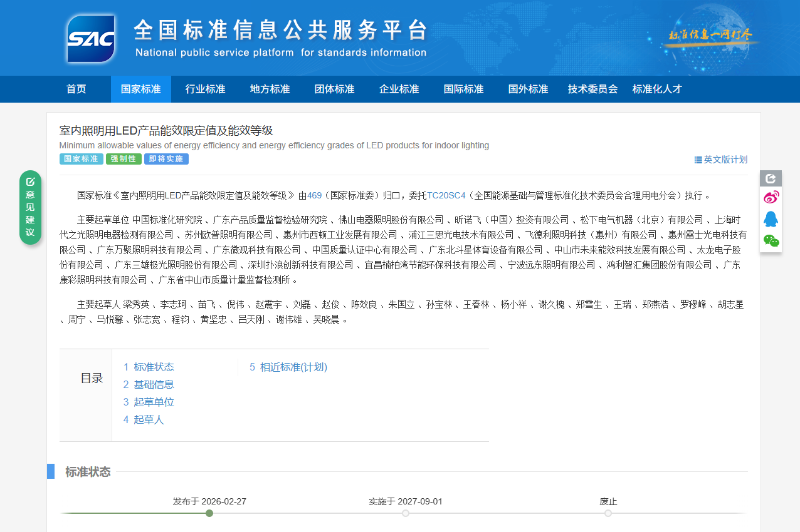800x532 pixels.
Task: Click the SAC logo icon
Action: (x=91, y=39)
